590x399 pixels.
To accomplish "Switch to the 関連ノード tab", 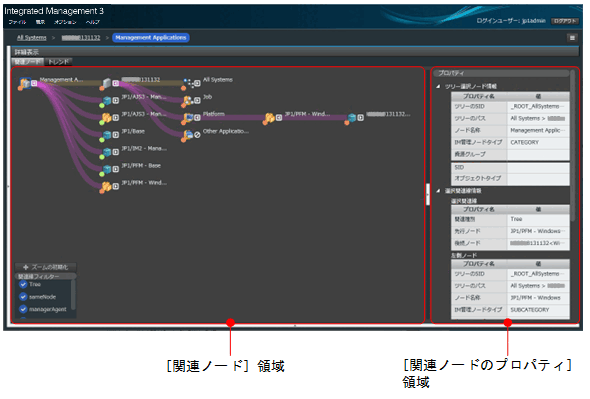I will click(28, 62).
